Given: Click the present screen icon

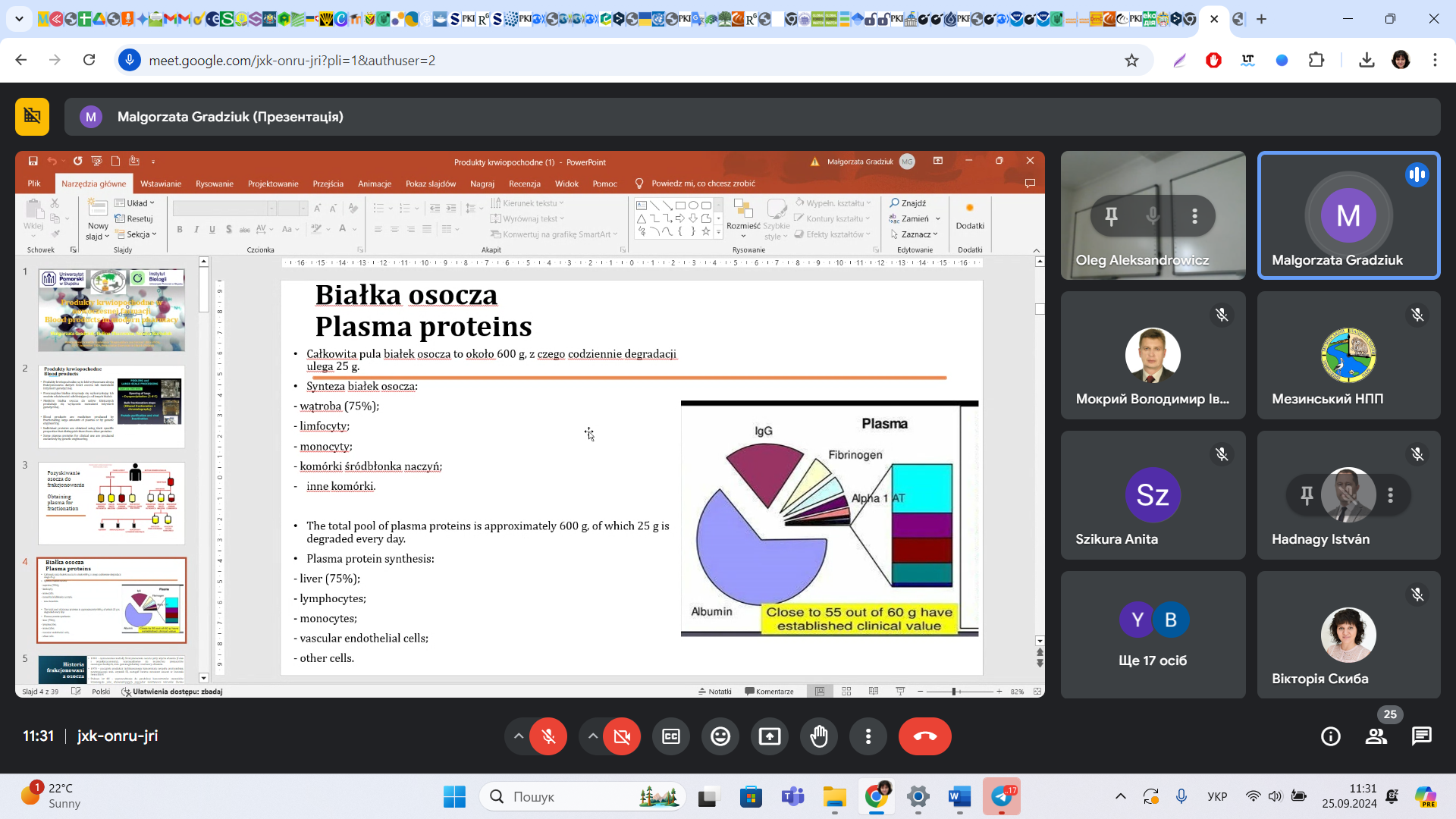Looking at the screenshot, I should tap(770, 736).
